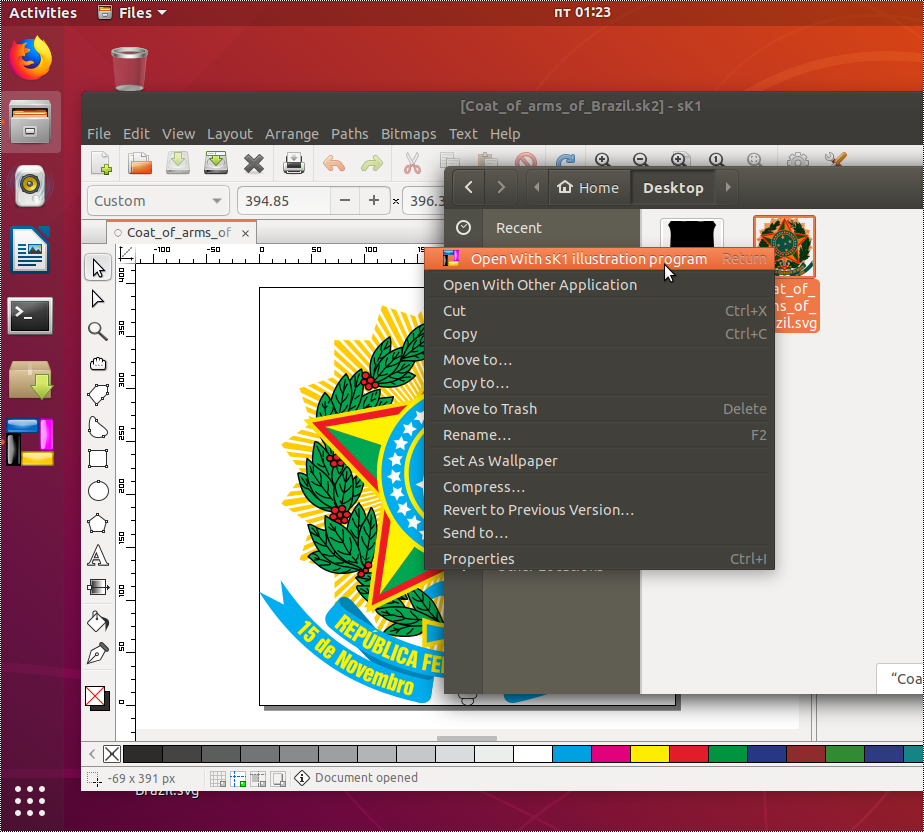Screen dimensions: 924x832
Task: Click the Desktop path button in Files
Action: 673,187
